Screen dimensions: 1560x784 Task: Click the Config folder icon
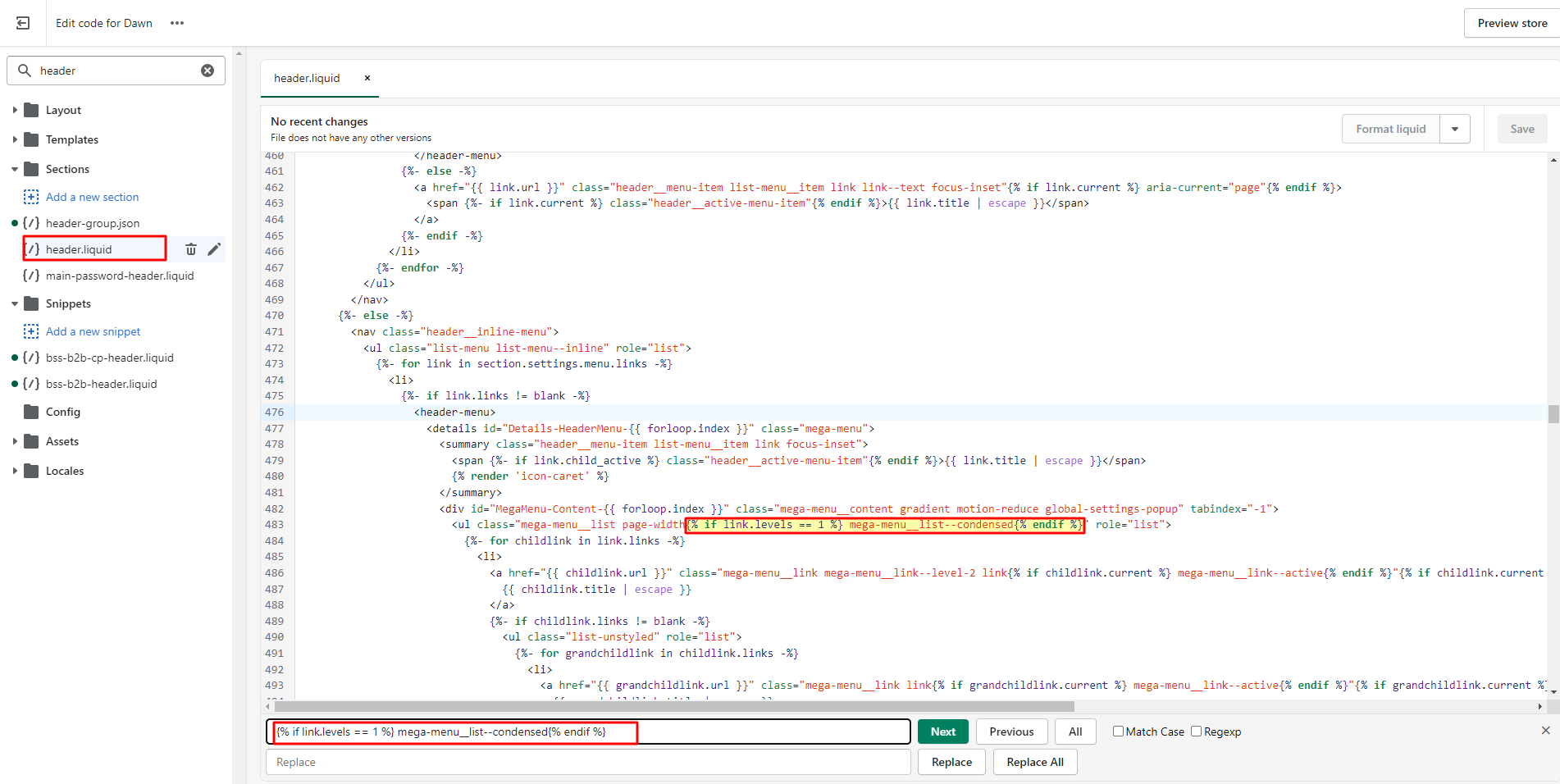(31, 412)
